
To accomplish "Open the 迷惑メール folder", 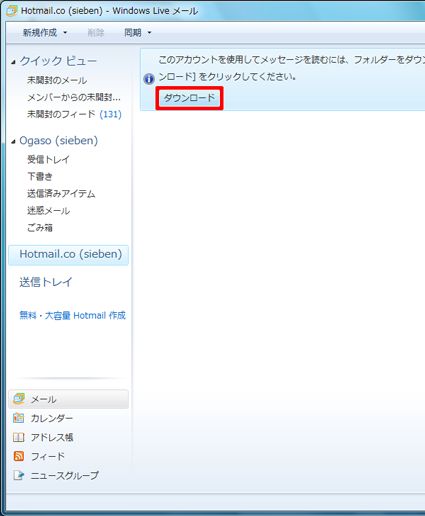I will (48, 211).
